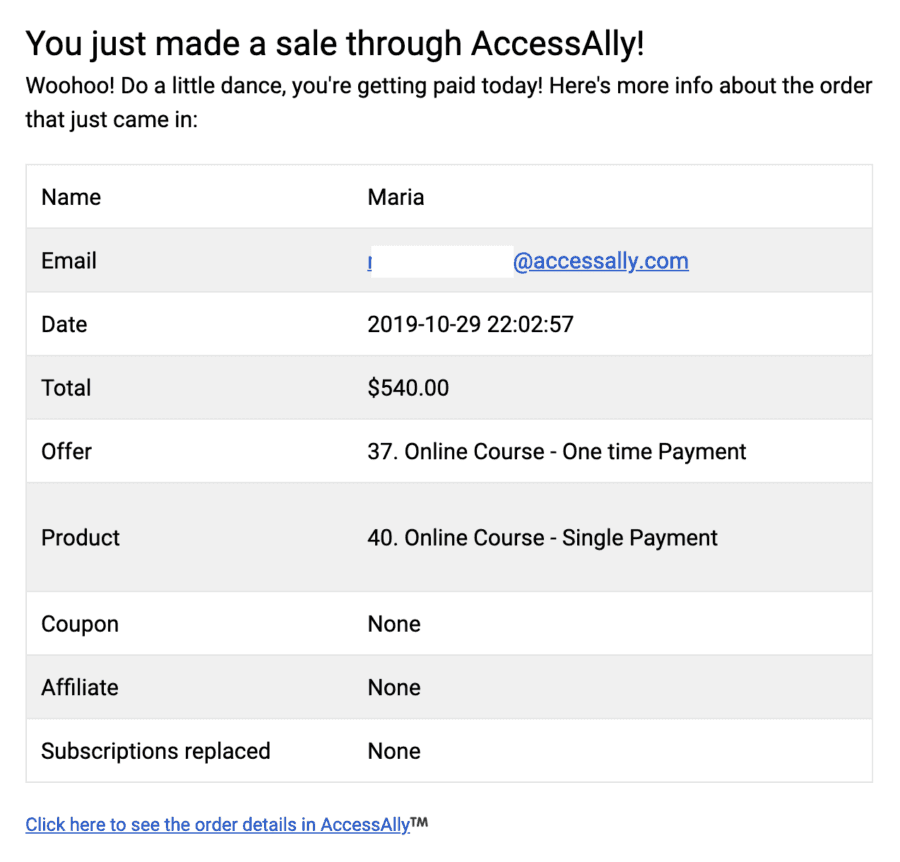900x862 pixels.
Task: Click the Product row label
Action: pos(80,538)
